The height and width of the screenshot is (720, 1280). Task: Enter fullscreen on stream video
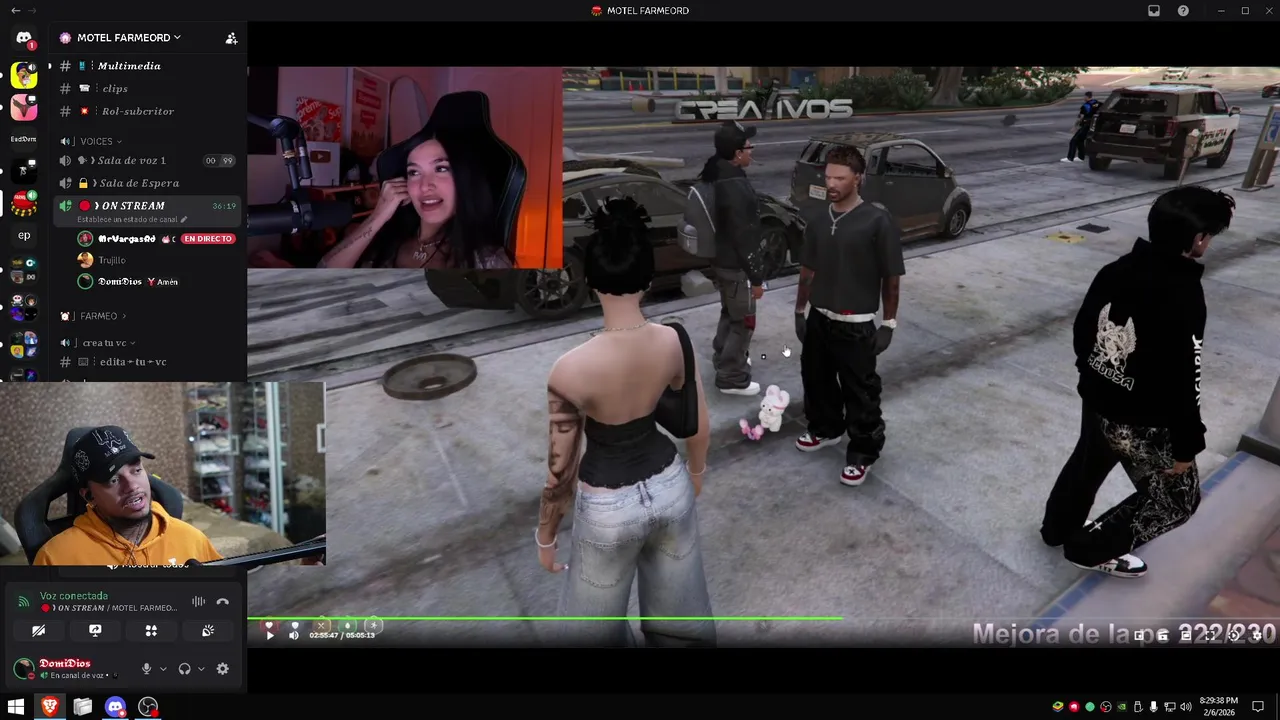tap(1210, 636)
